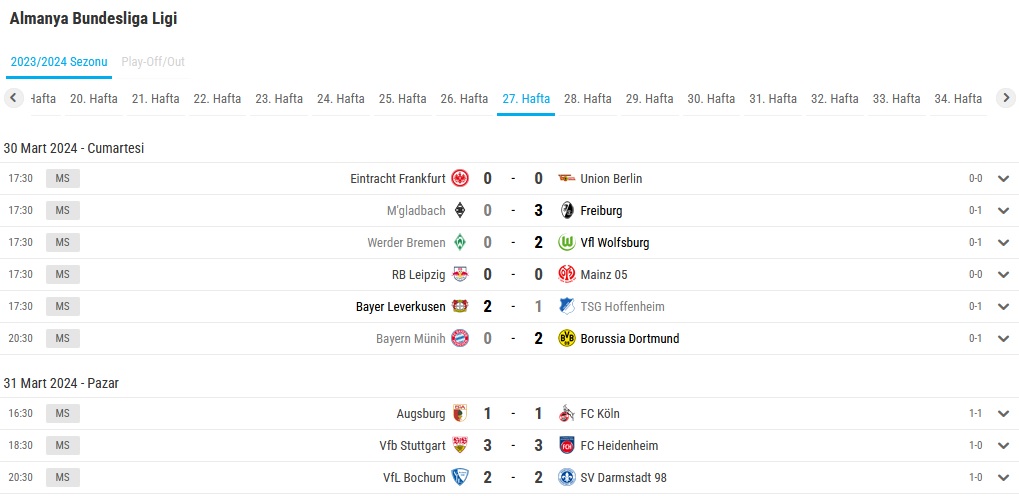Expand the Eintracht Frankfurt vs Union Berlin match details
Image resolution: width=1019 pixels, height=496 pixels.
pos(1003,179)
